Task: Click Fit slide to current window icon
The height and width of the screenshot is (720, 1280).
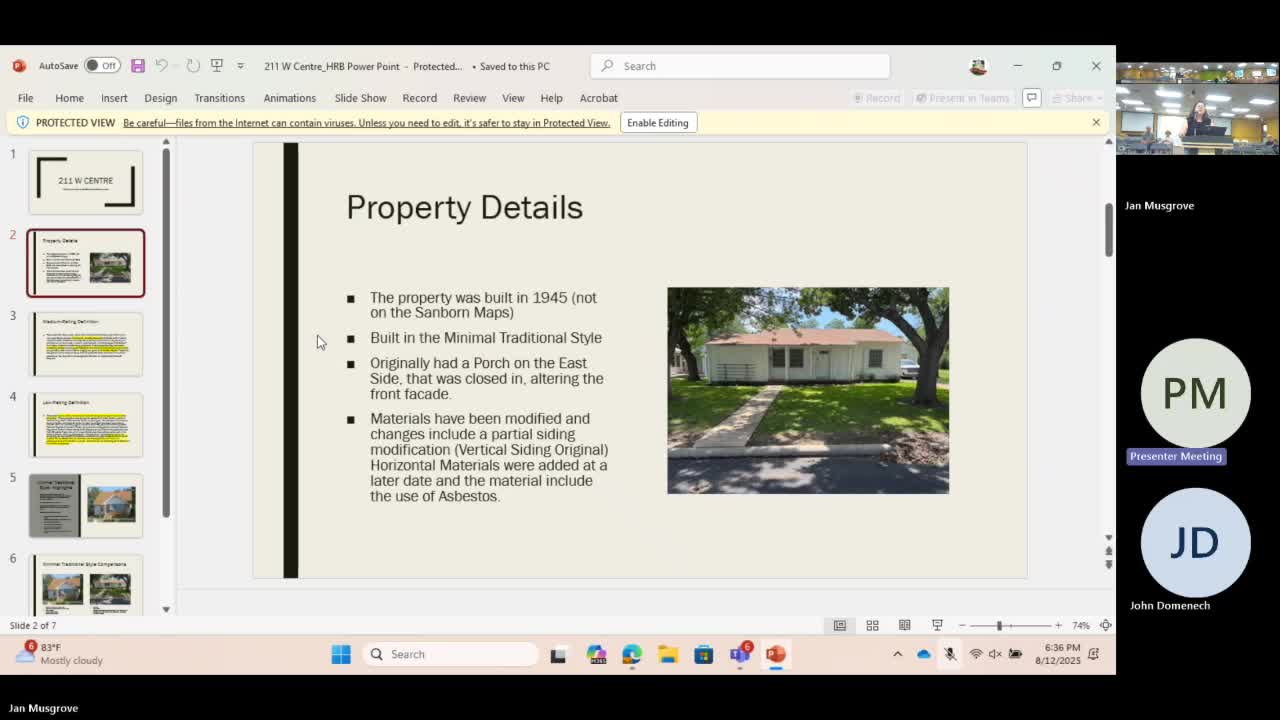Action: coord(1105,625)
